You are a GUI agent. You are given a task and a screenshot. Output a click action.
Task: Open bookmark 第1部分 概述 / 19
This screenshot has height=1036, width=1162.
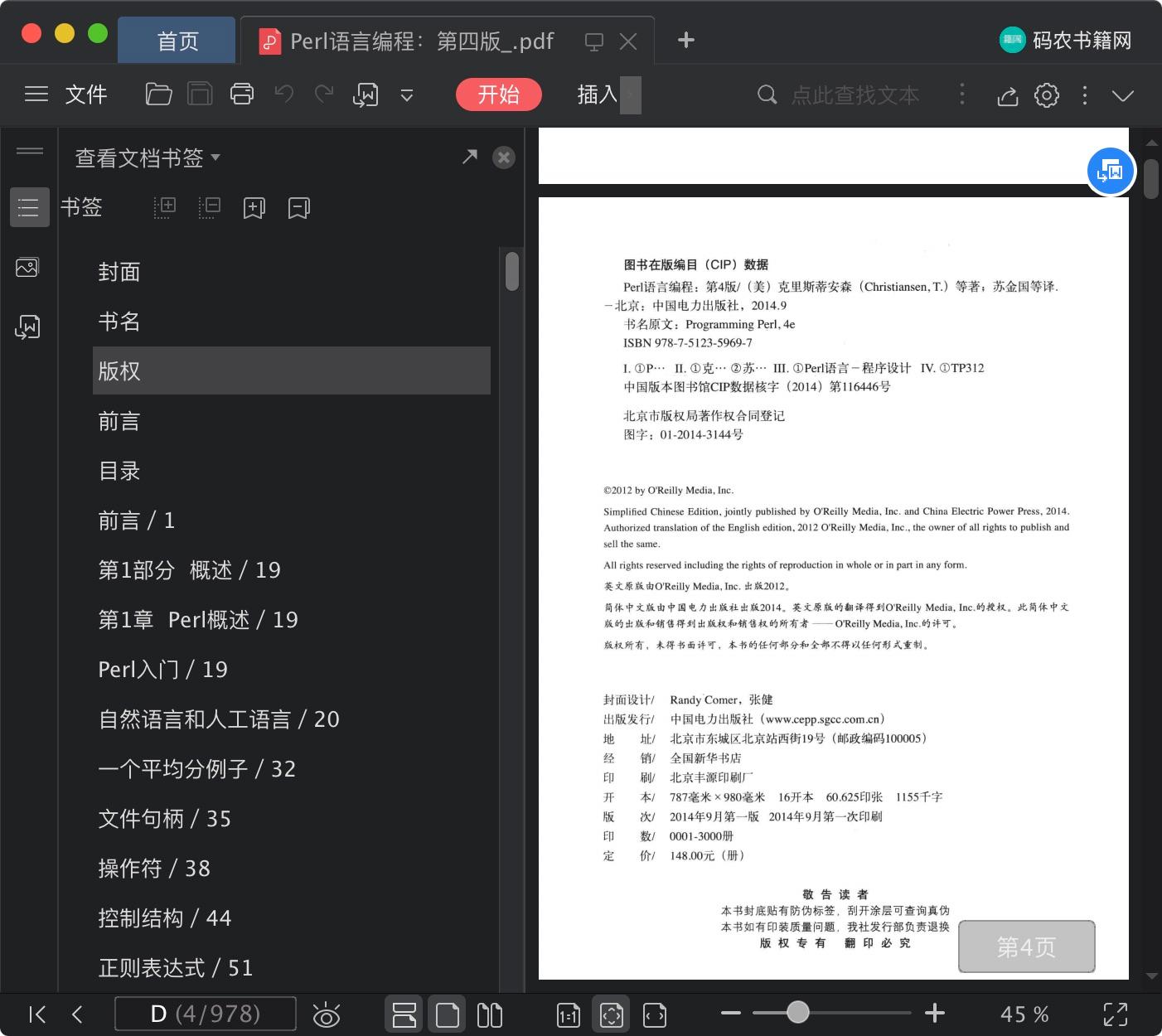tap(291, 570)
